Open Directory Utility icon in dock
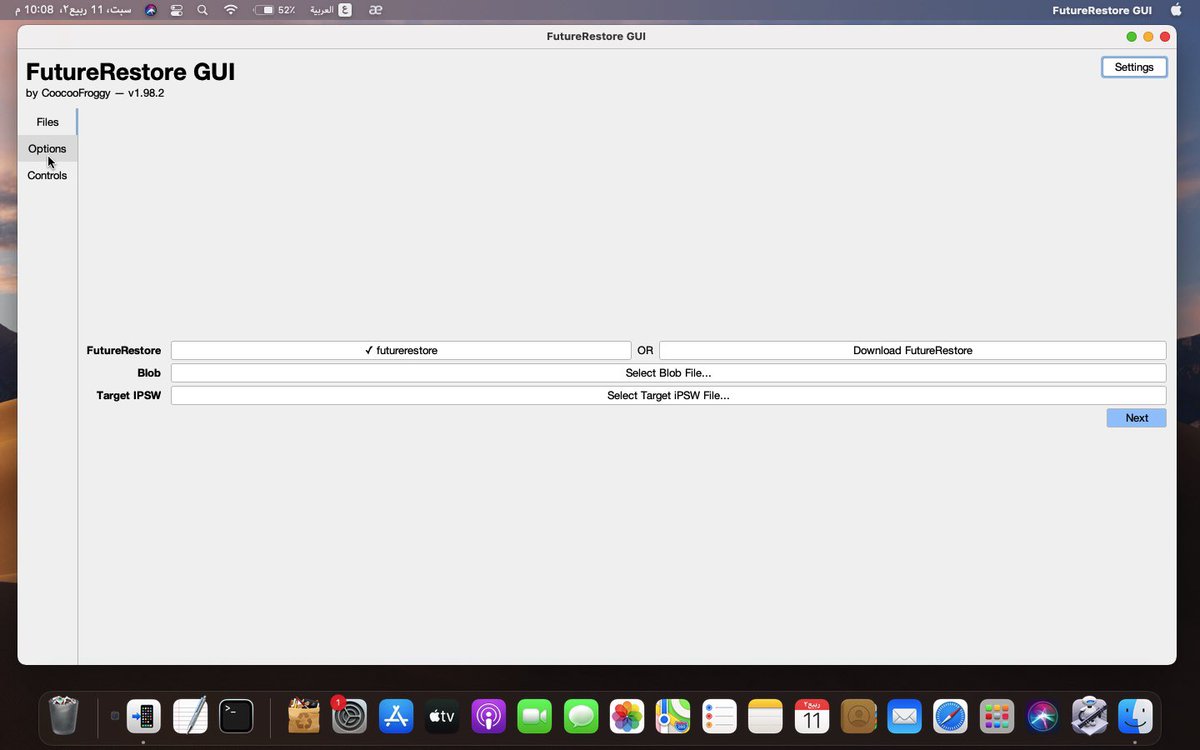The height and width of the screenshot is (750, 1200). point(1089,716)
